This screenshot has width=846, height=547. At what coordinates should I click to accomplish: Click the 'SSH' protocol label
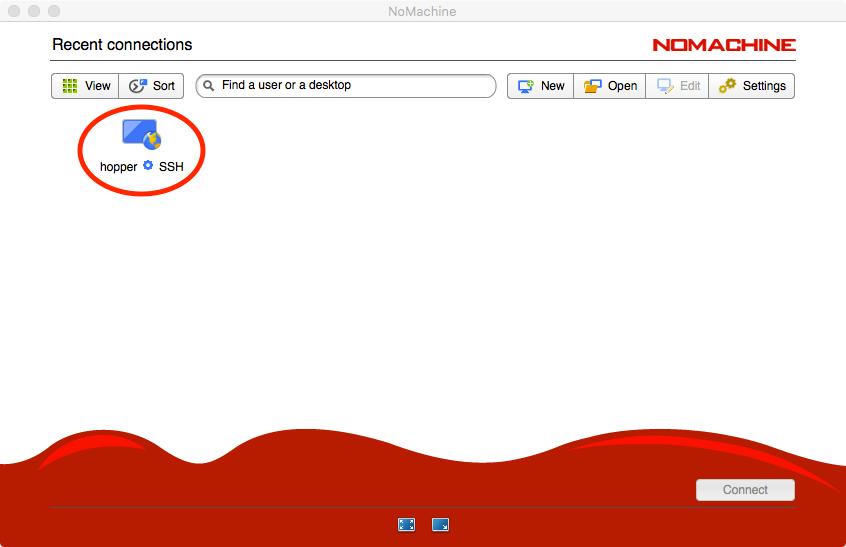point(171,167)
